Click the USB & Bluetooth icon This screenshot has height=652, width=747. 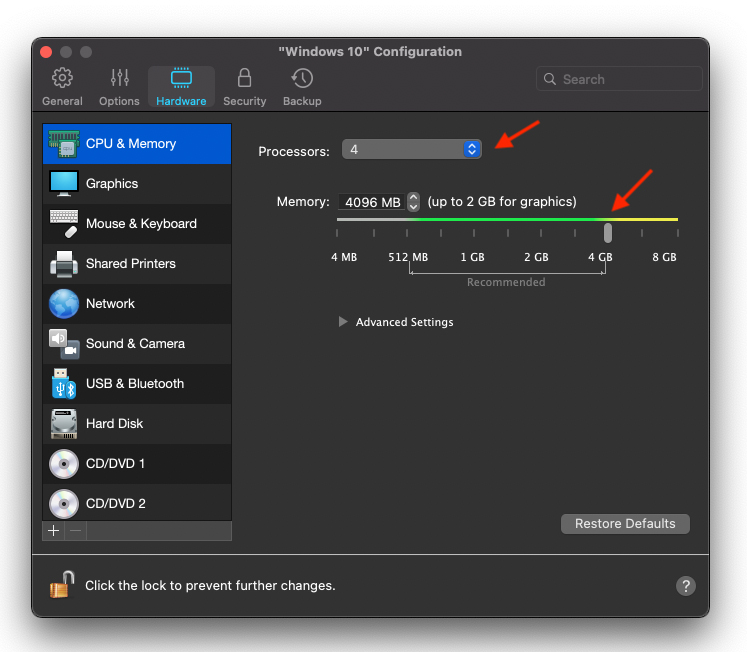[x=64, y=384]
